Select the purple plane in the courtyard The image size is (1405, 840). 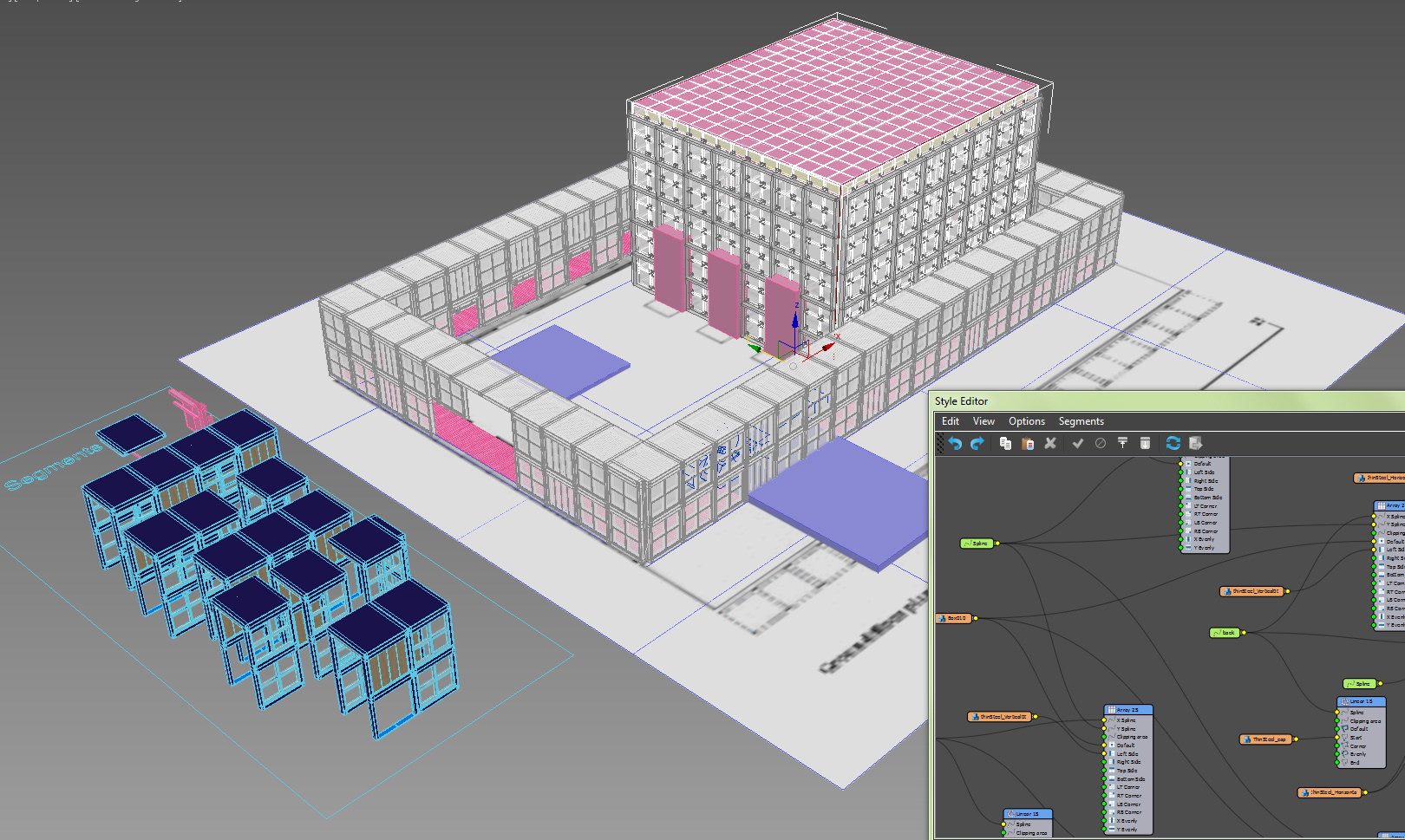(x=559, y=360)
